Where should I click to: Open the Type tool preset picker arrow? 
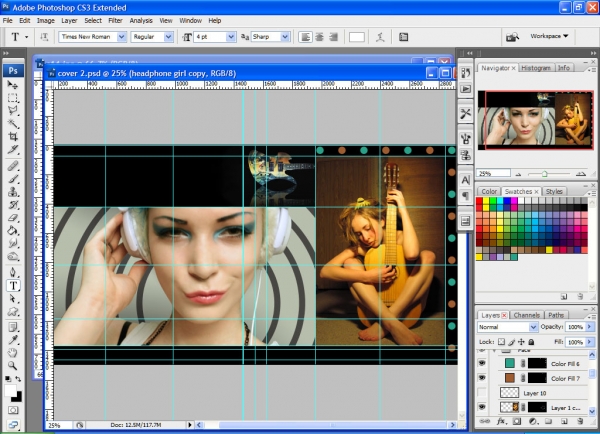26,37
